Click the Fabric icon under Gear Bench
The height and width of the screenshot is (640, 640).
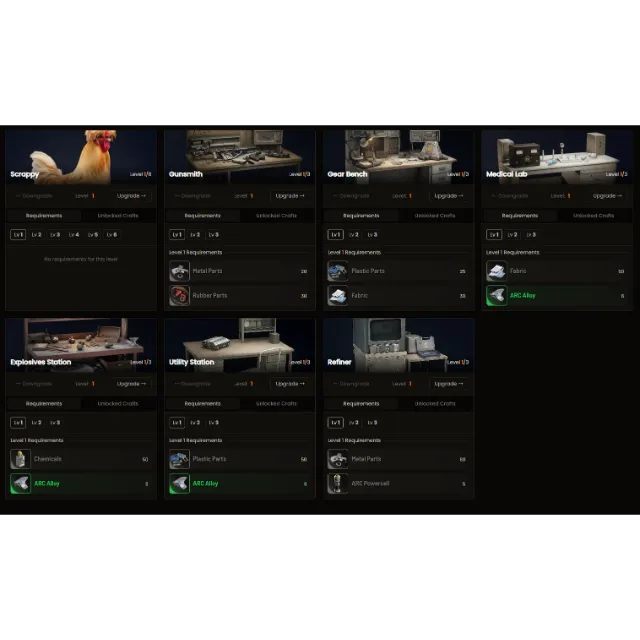click(338, 296)
